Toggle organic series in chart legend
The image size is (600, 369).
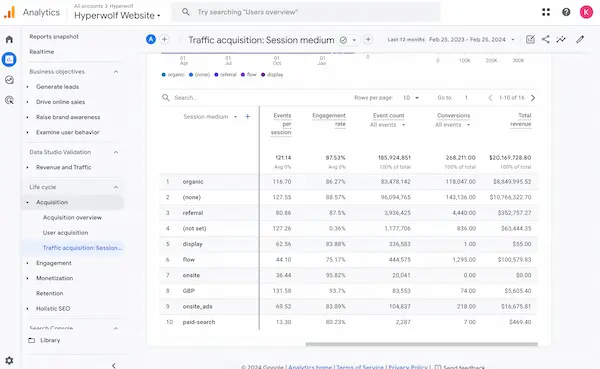point(173,75)
